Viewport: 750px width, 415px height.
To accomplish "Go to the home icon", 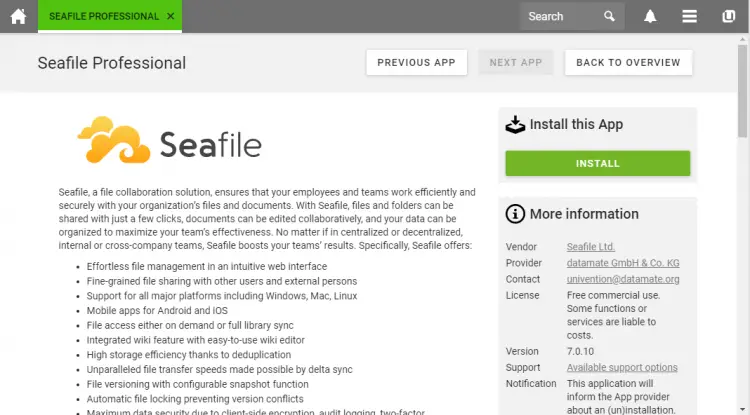I will 18,16.
